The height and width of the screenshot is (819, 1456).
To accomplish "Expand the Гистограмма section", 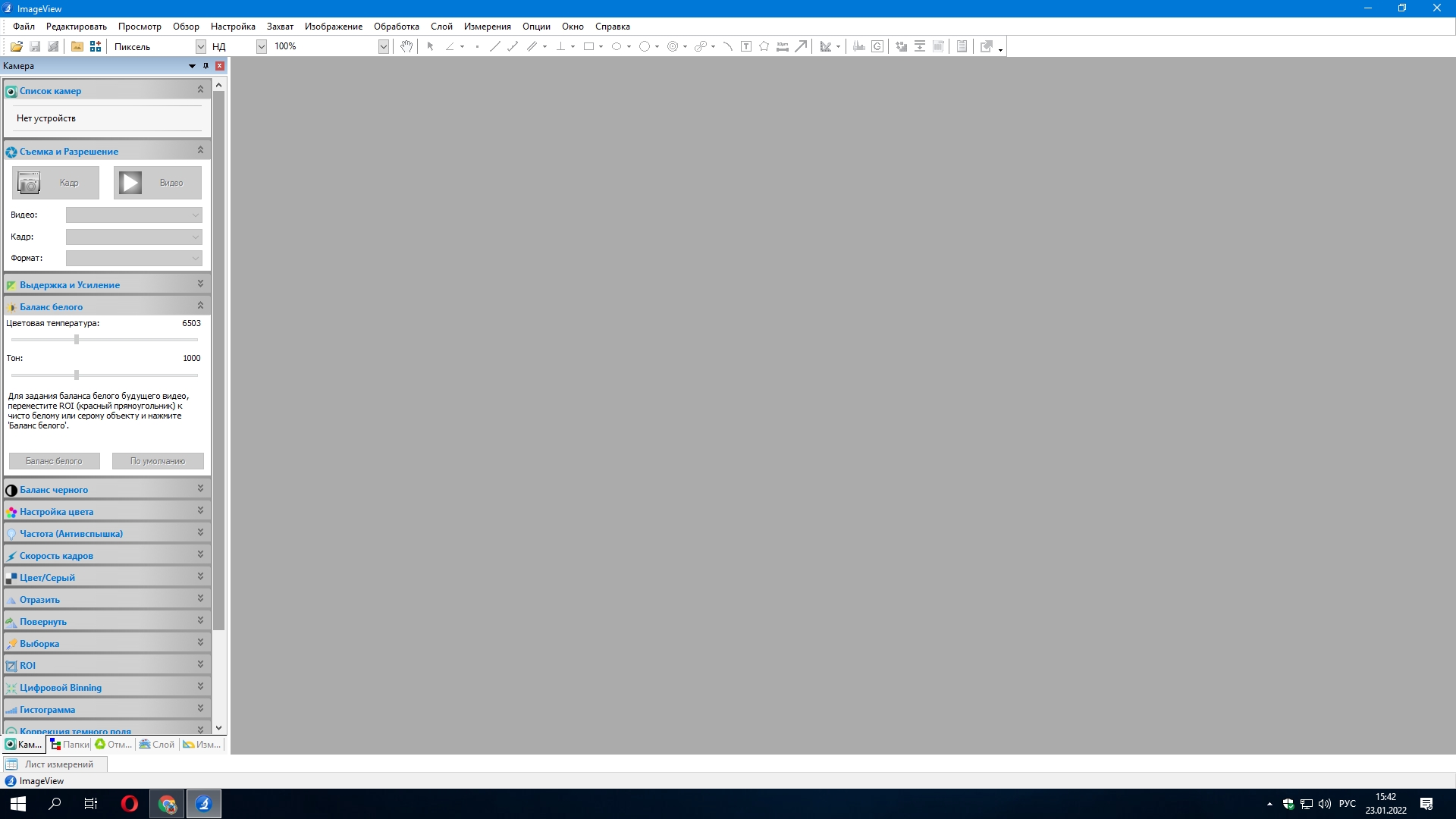I will [200, 708].
